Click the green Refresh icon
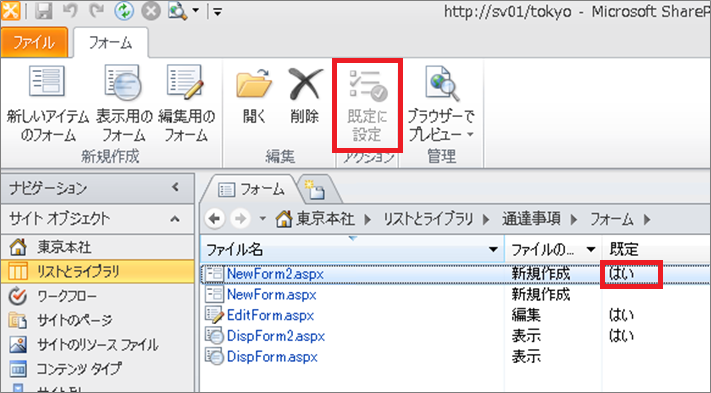This screenshot has width=711, height=393. [x=124, y=11]
